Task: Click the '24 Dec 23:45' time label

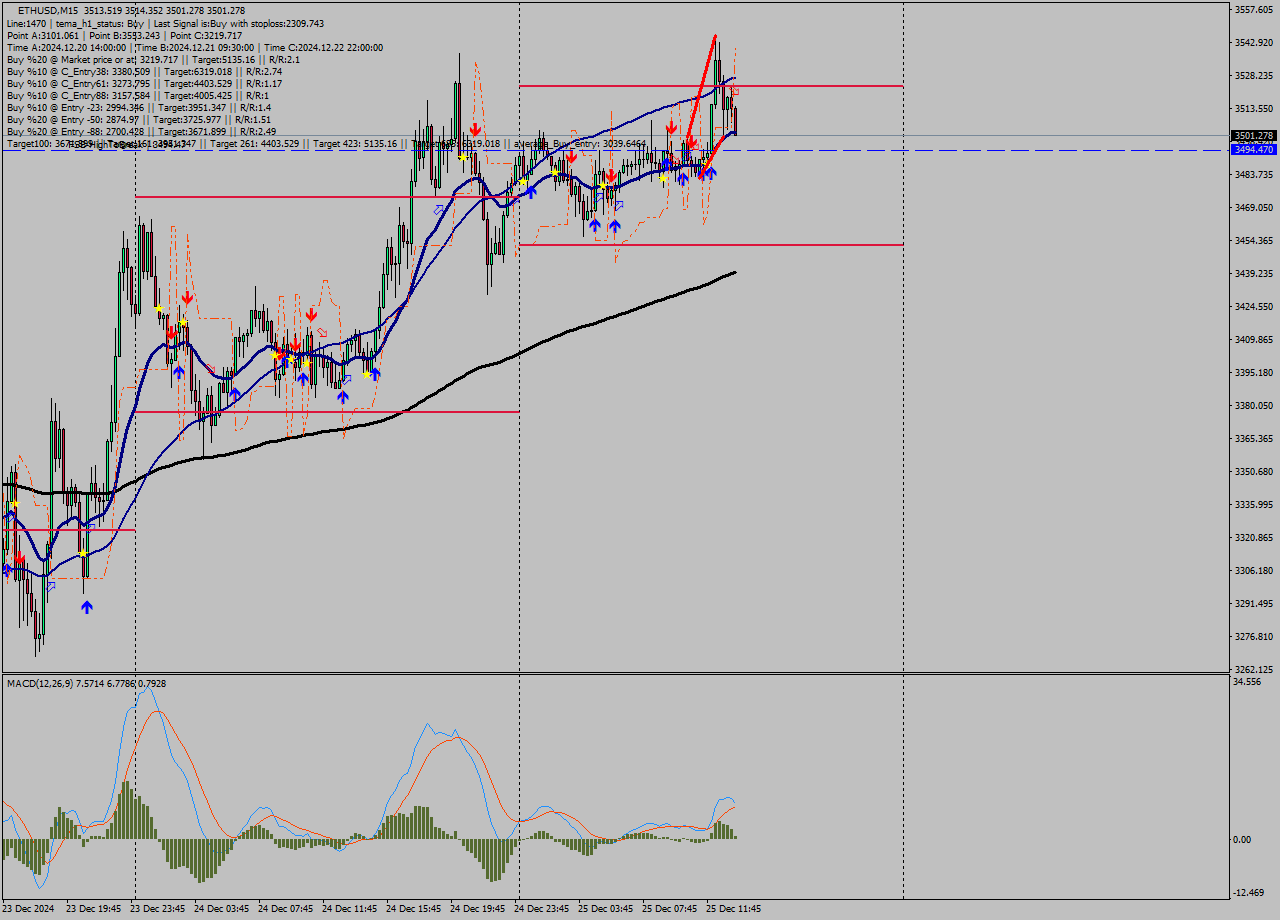Action: tap(541, 909)
